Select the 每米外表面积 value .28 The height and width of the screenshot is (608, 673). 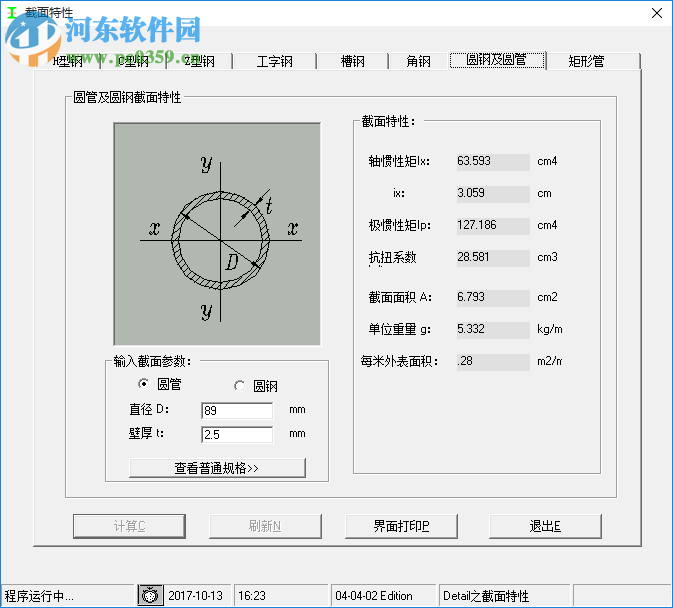coord(493,361)
